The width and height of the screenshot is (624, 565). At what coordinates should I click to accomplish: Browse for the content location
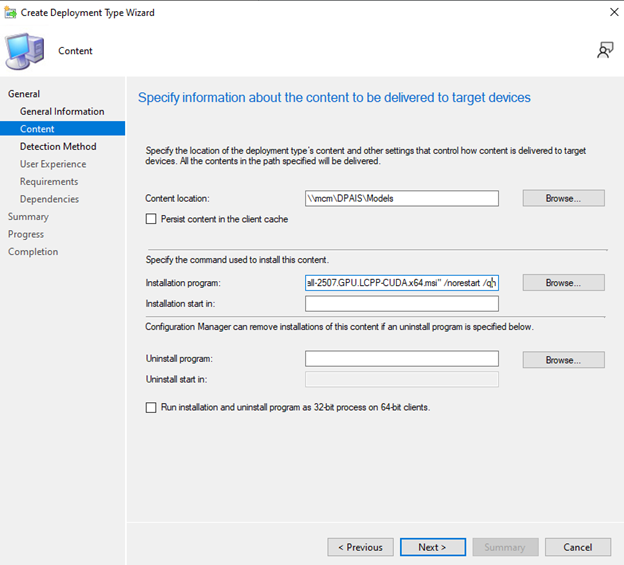[x=564, y=198]
